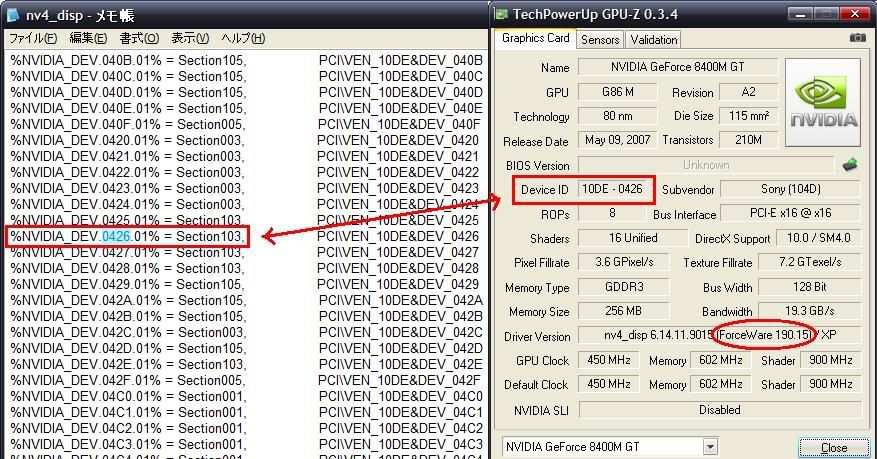Click the NVIDIA SLI Disabled field
The width and height of the screenshot is (877, 459).
coord(720,410)
